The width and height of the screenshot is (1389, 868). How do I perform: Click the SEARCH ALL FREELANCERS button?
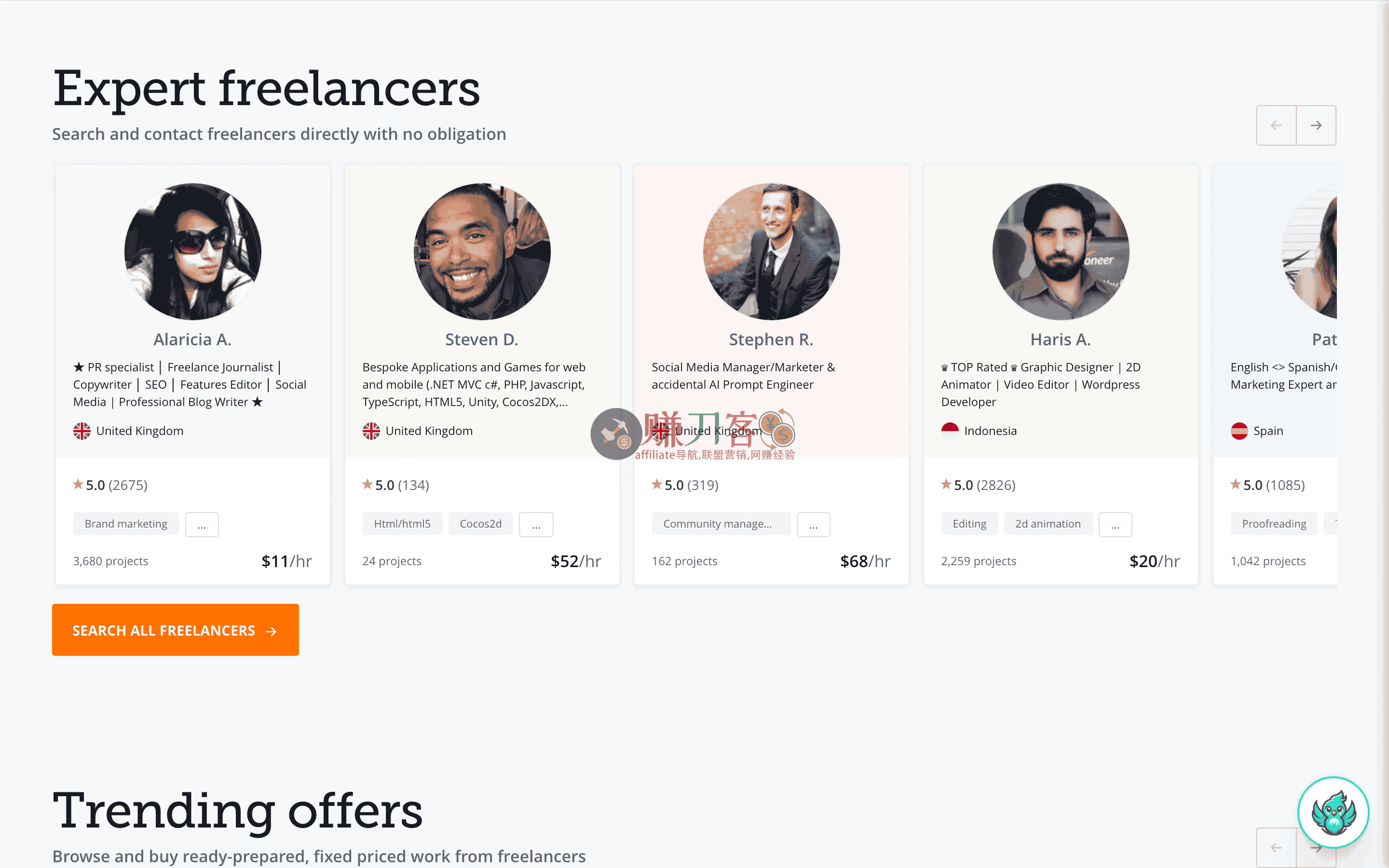175,630
